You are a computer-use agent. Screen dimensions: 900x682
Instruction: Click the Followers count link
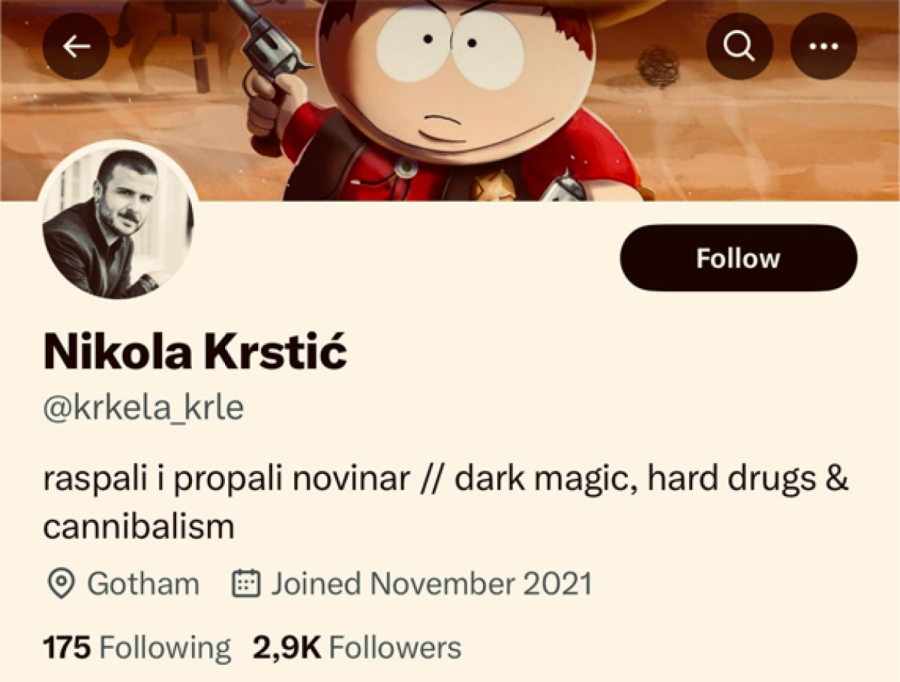356,648
